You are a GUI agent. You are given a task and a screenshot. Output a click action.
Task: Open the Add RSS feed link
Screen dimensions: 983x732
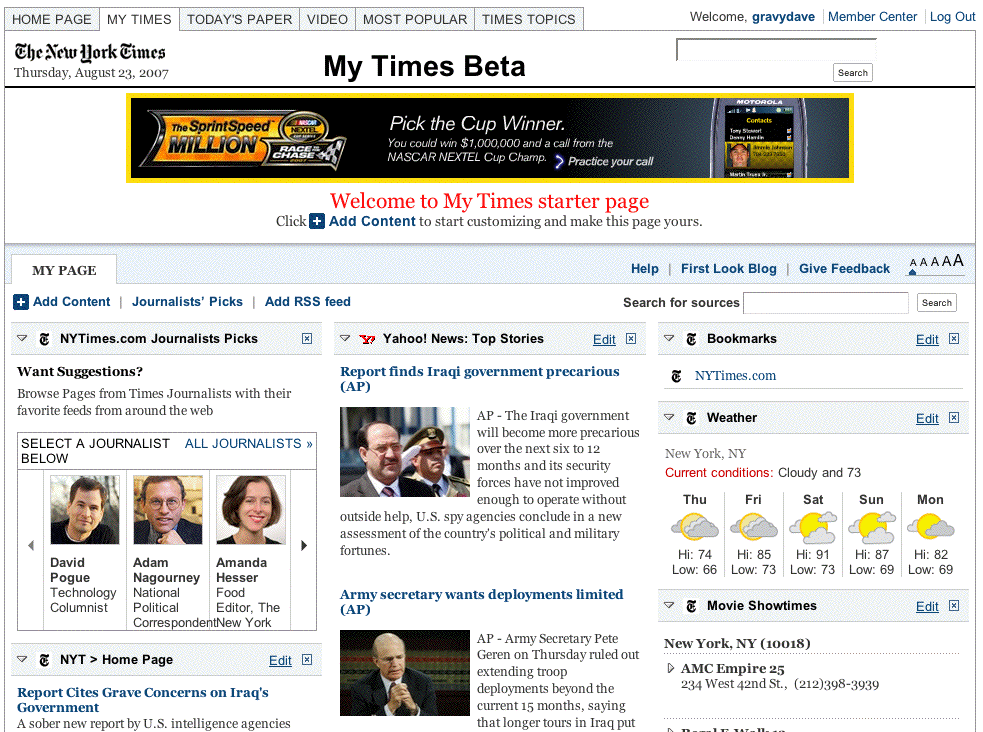tap(307, 302)
